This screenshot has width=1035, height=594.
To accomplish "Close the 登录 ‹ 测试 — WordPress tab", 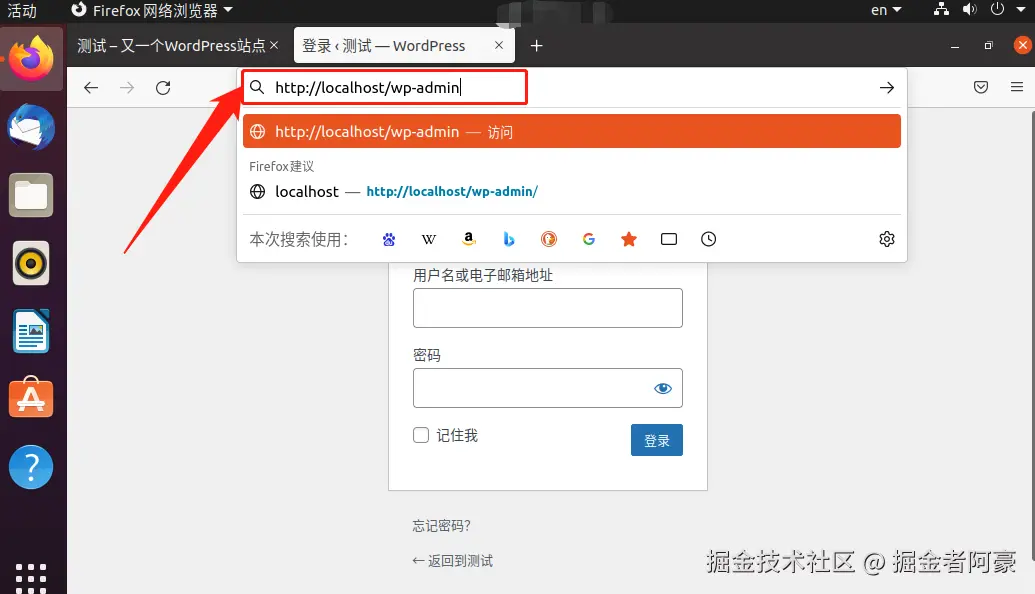I will [499, 45].
